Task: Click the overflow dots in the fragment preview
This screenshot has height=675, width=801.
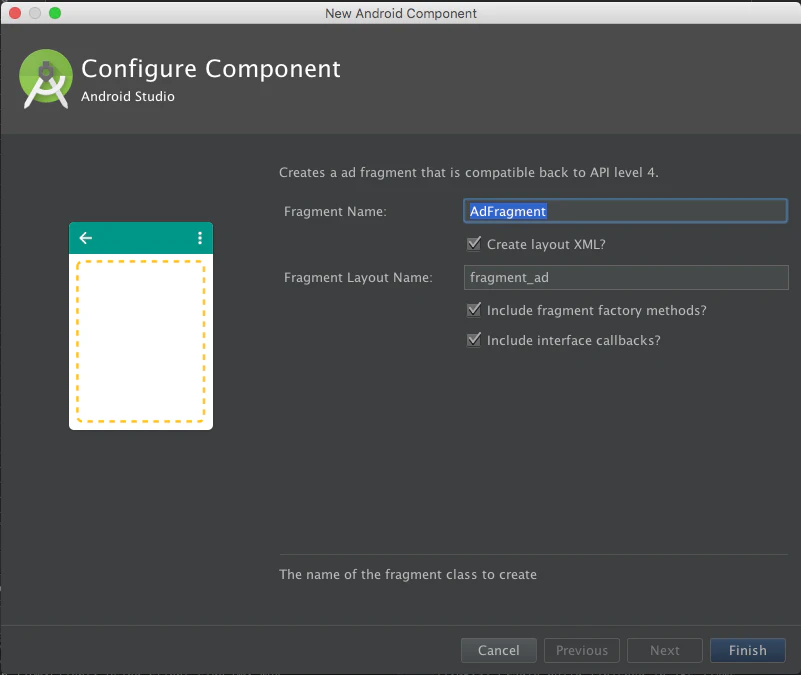Action: [200, 238]
